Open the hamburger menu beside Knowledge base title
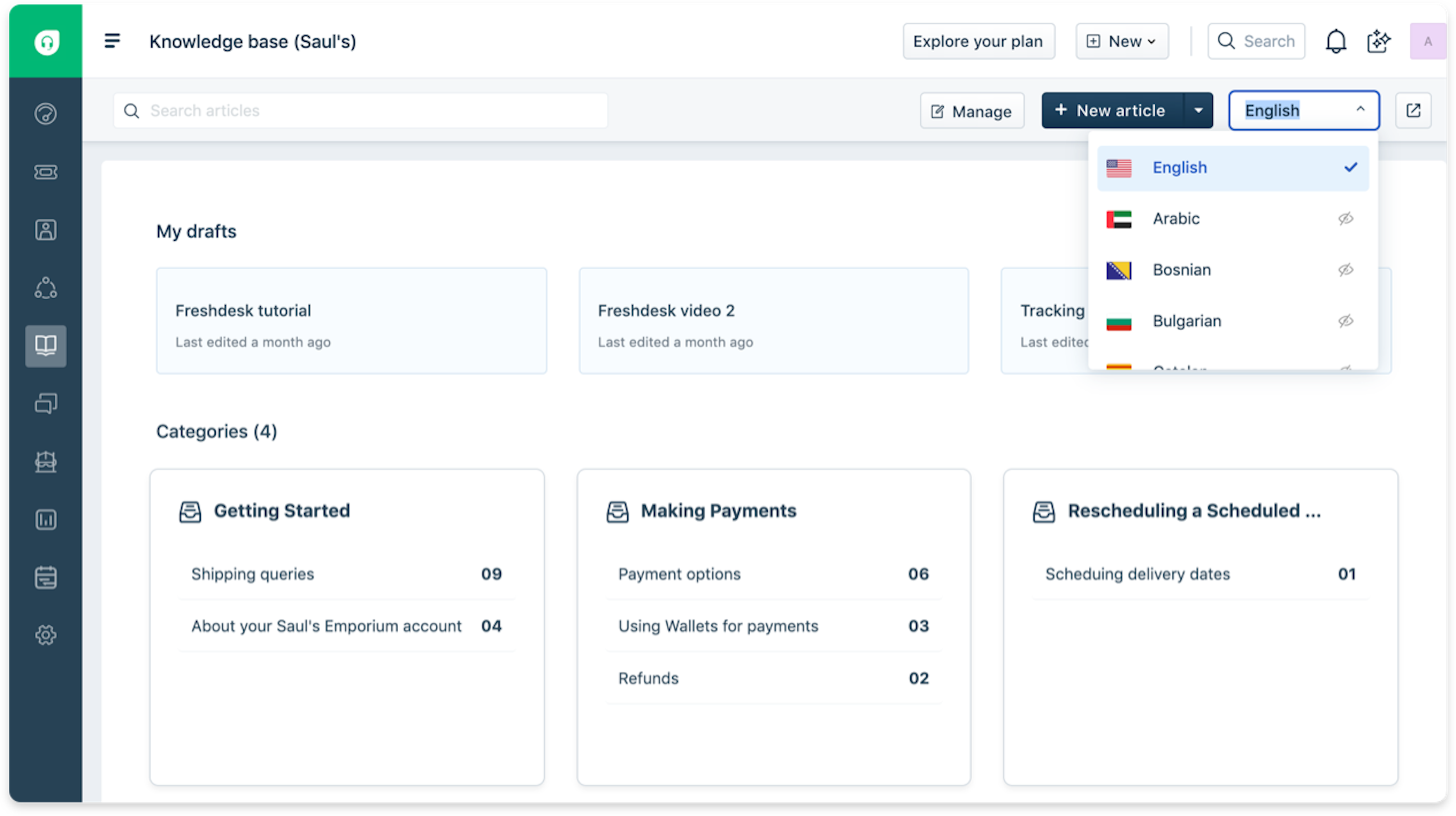 [112, 41]
